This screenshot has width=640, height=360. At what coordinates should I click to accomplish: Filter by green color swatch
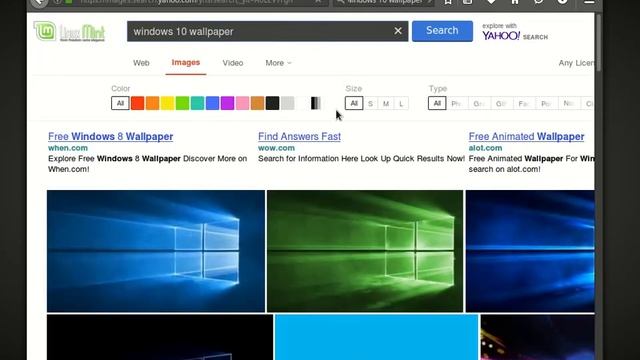point(182,103)
